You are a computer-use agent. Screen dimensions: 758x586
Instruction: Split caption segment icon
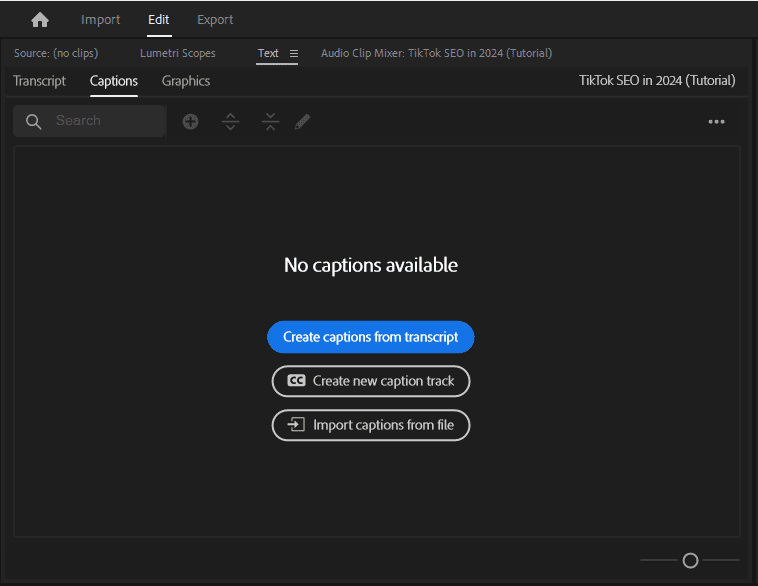(x=231, y=121)
